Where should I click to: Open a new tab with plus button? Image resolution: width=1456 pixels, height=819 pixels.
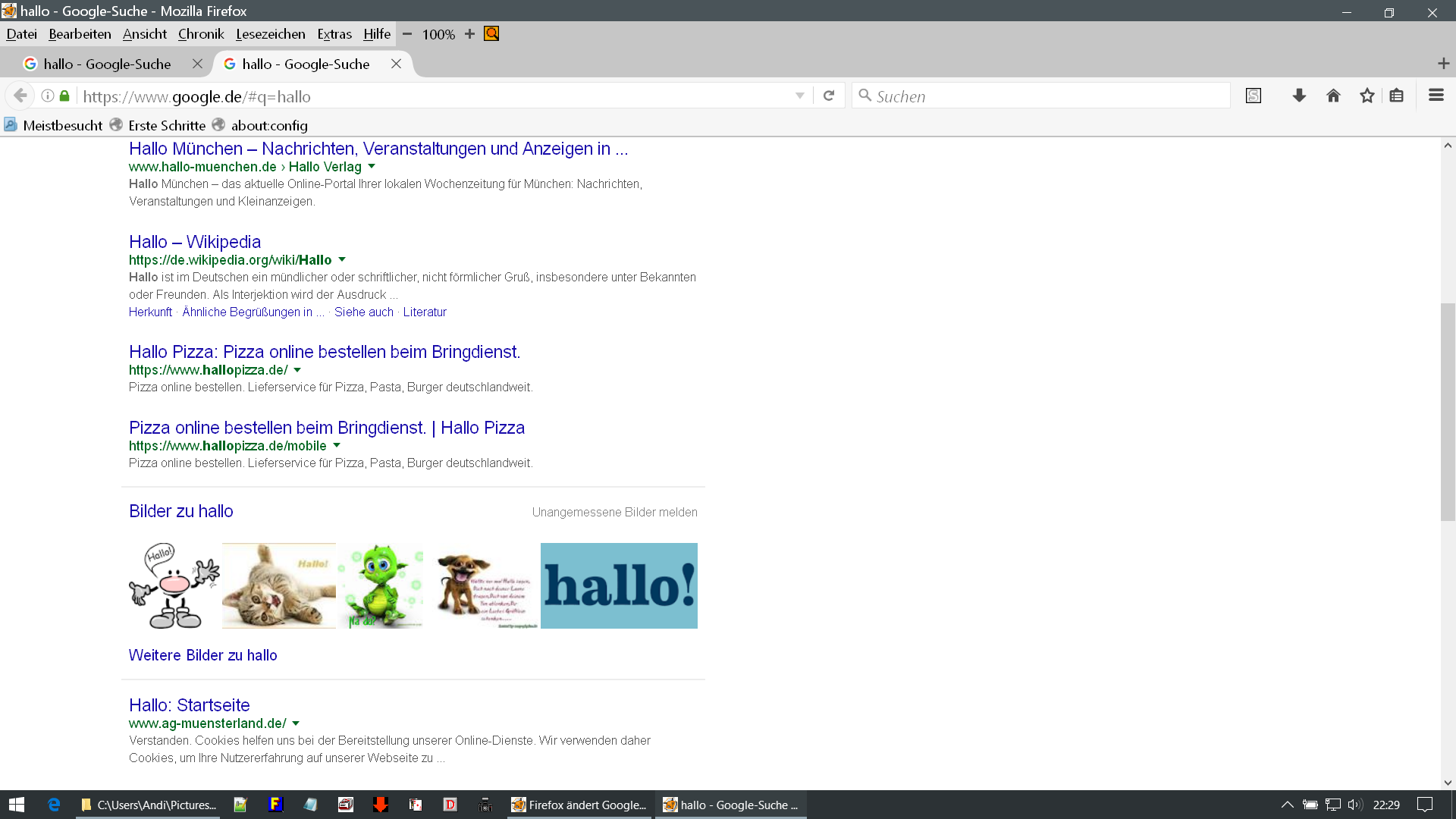point(1443,64)
